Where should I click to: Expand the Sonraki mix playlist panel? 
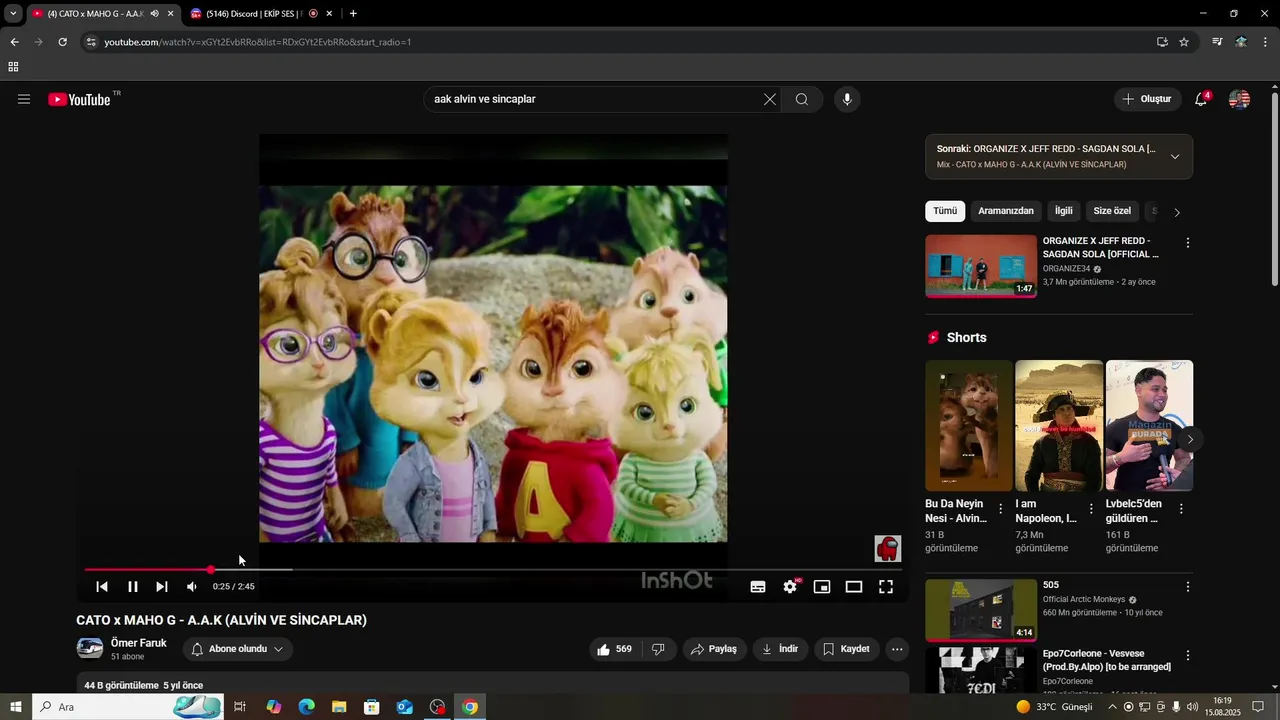(1175, 156)
